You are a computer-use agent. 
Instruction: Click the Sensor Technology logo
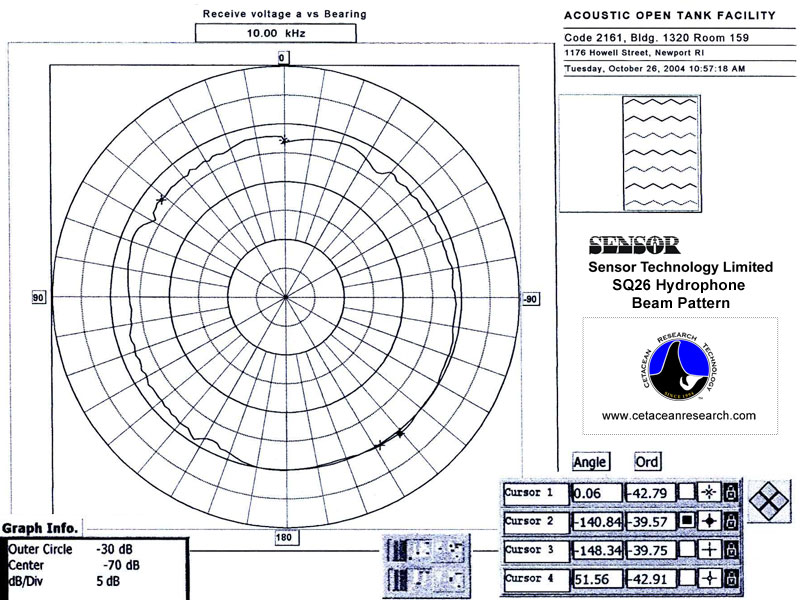[x=634, y=245]
